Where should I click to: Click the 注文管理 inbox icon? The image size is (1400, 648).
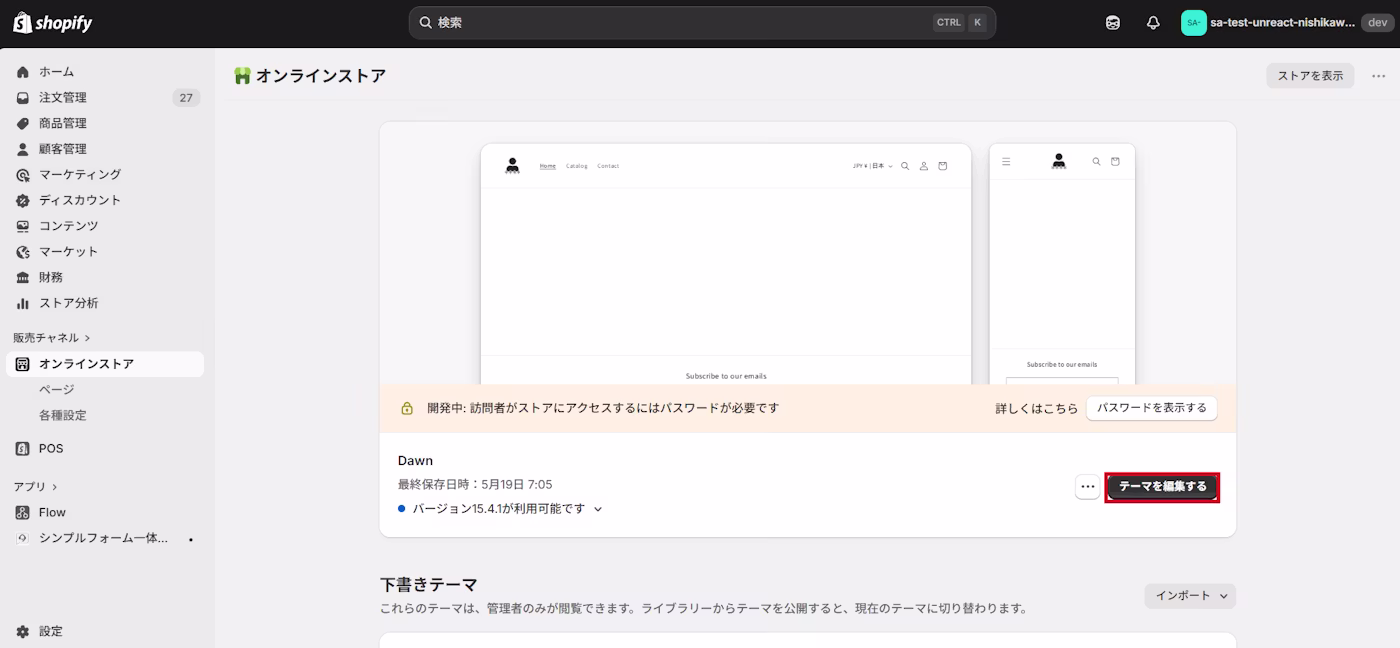(23, 98)
